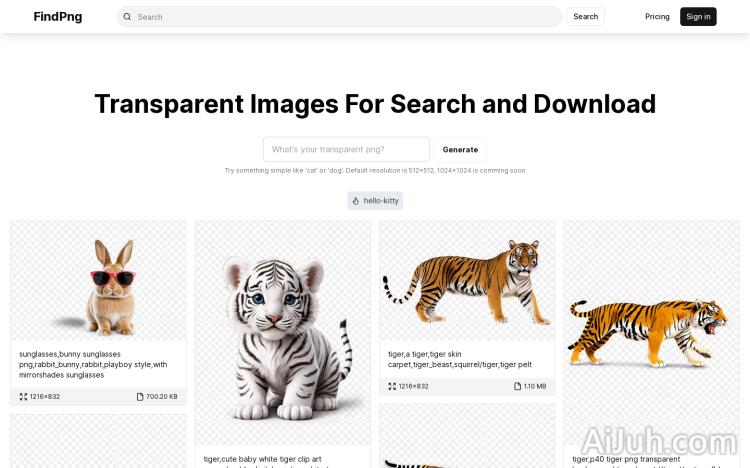Click the magnifier icon in the search bar
The image size is (750, 468).
coord(127,17)
